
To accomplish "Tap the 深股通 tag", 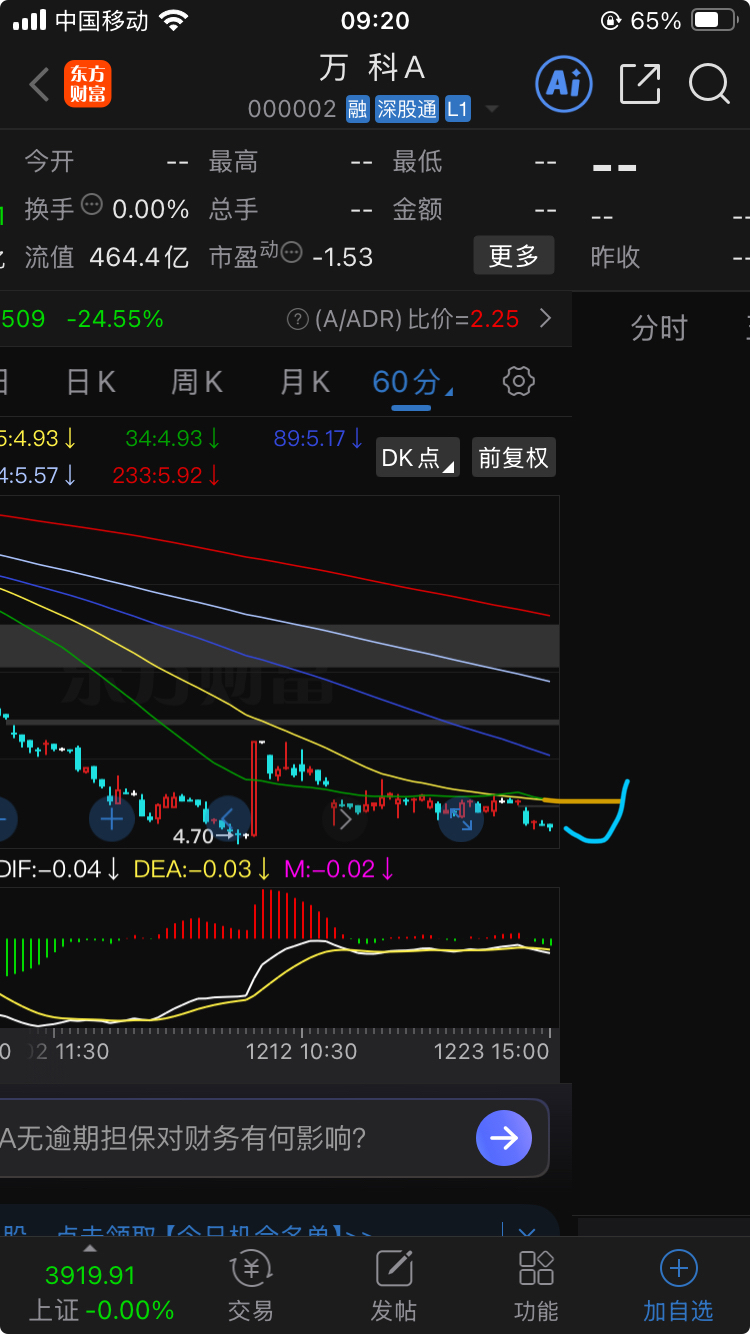I will click(x=407, y=109).
